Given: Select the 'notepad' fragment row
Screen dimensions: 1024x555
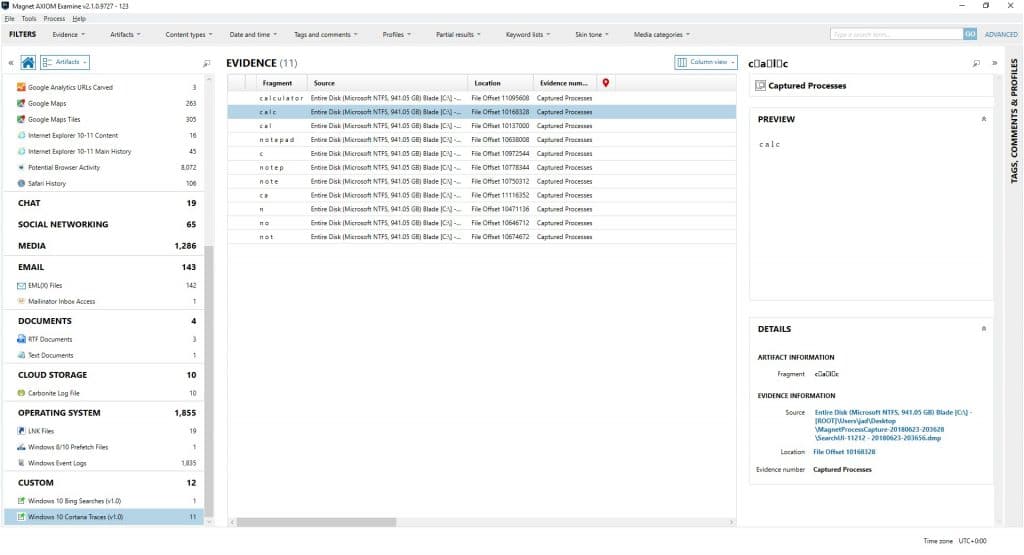Looking at the screenshot, I should 482,140.
